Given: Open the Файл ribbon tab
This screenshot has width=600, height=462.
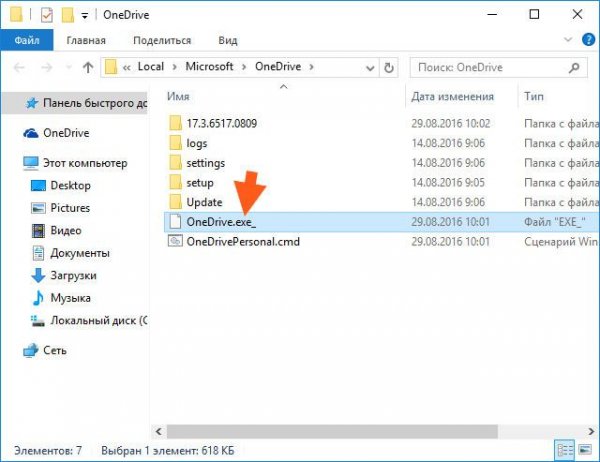Looking at the screenshot, I should pos(27,40).
